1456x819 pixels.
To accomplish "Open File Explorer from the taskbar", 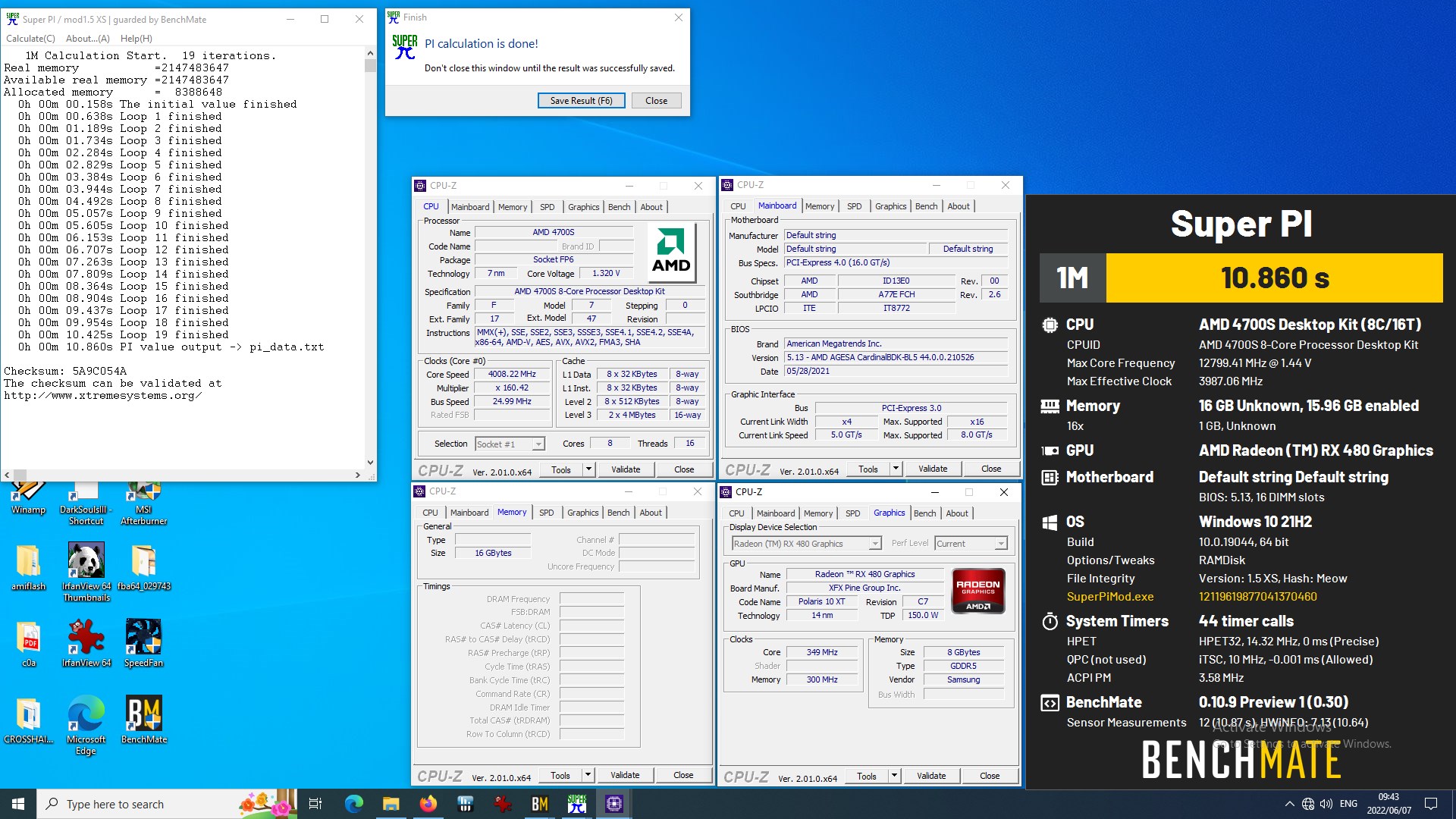I will (391, 804).
